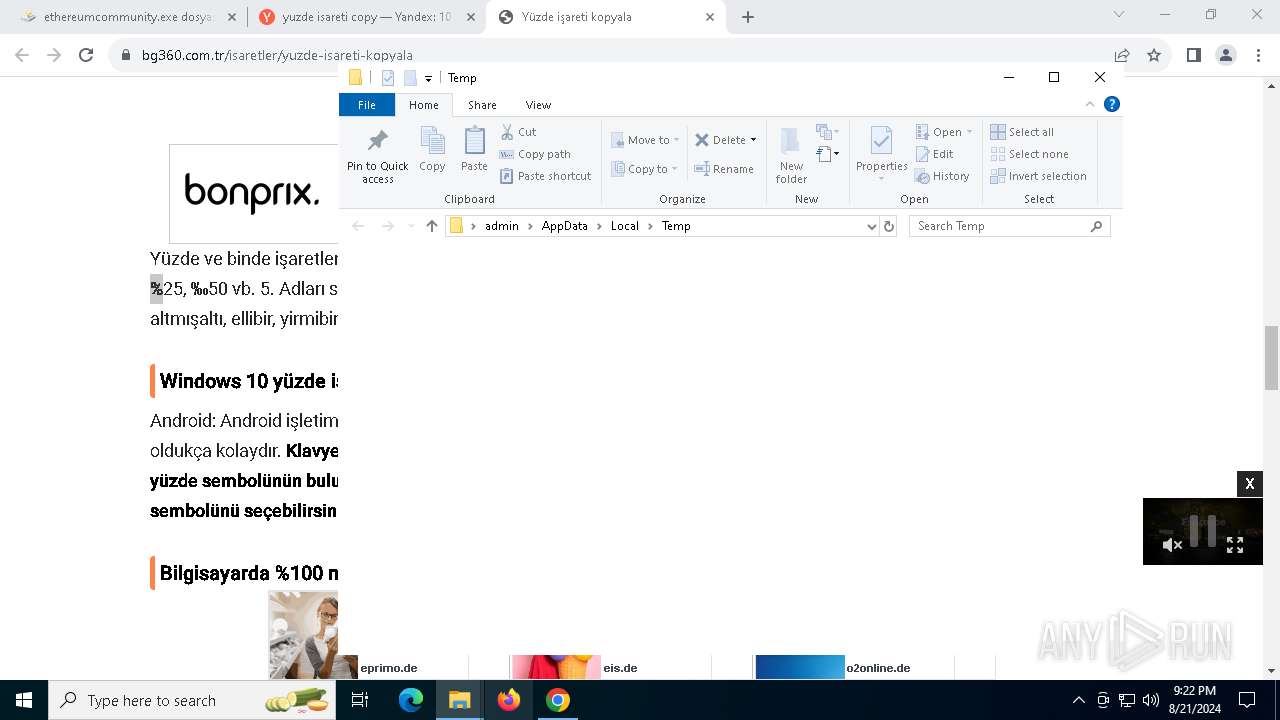
Task: Expand the floating video to fullscreen
Action: coord(1235,545)
